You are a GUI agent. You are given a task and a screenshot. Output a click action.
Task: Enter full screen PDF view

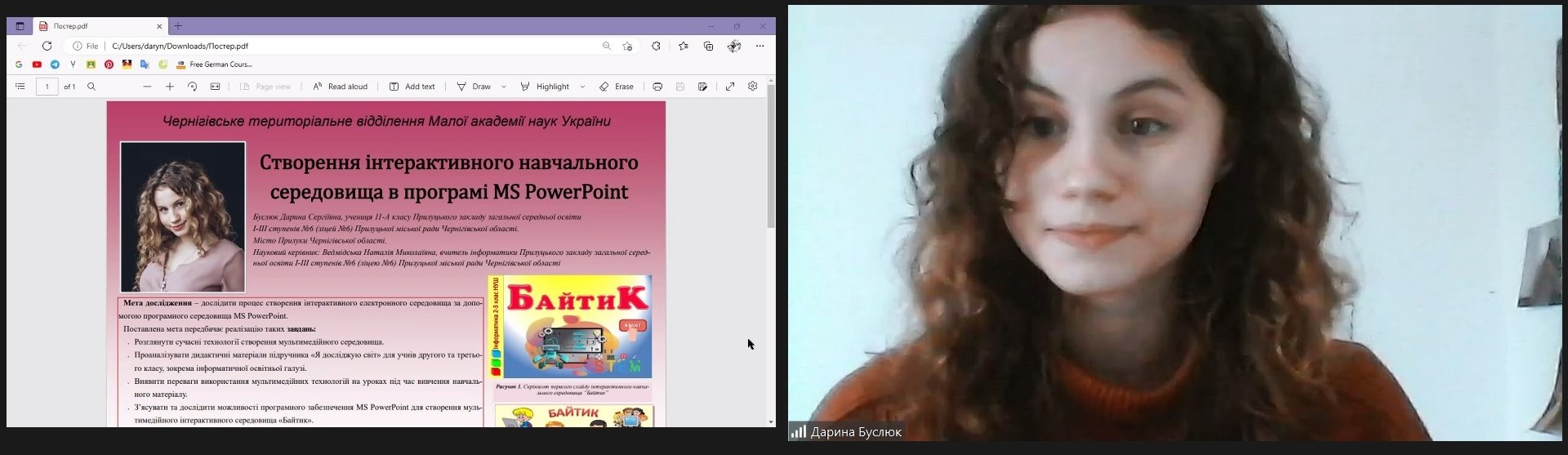pyautogui.click(x=730, y=87)
